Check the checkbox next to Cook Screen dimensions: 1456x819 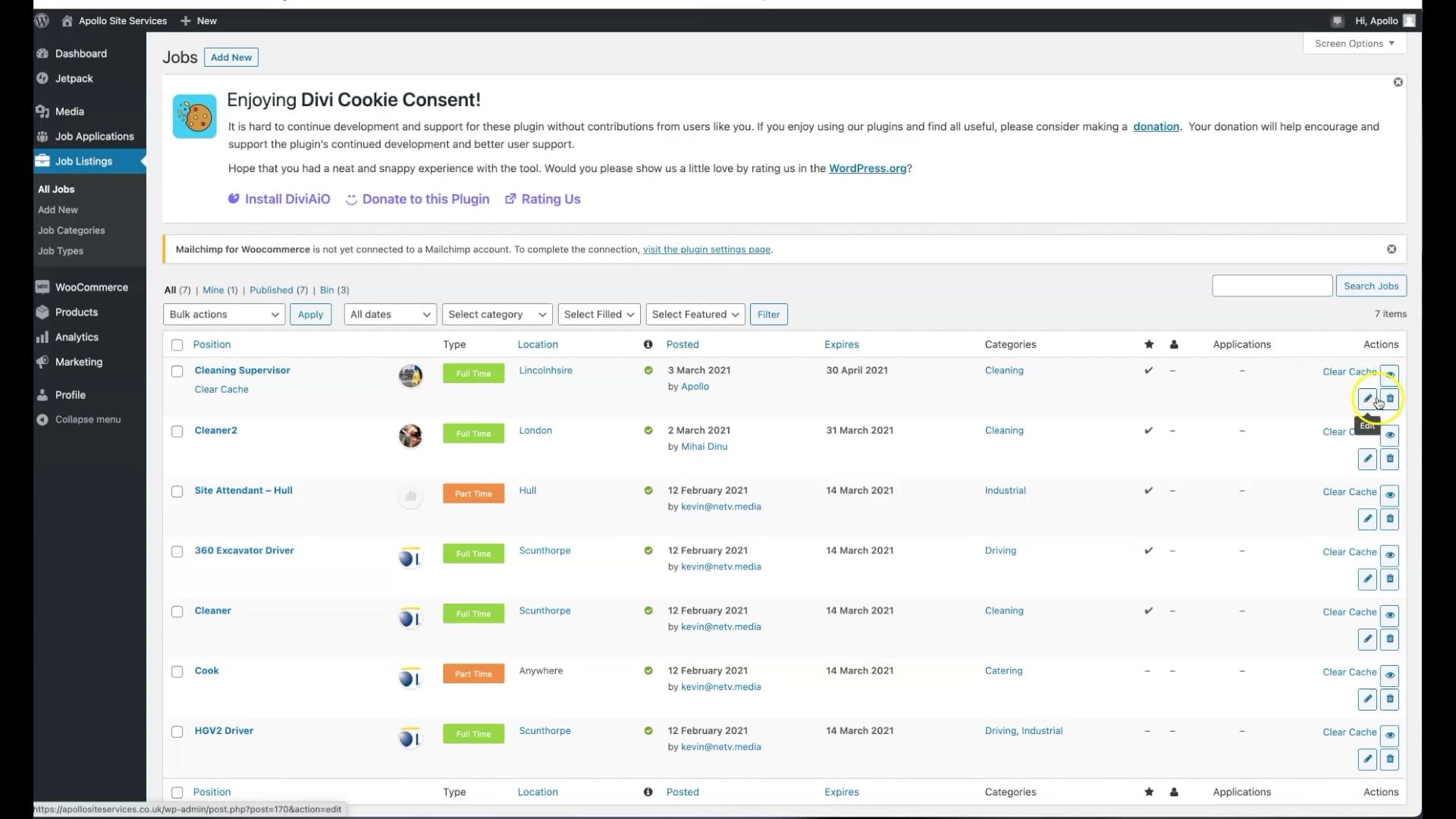(x=177, y=672)
